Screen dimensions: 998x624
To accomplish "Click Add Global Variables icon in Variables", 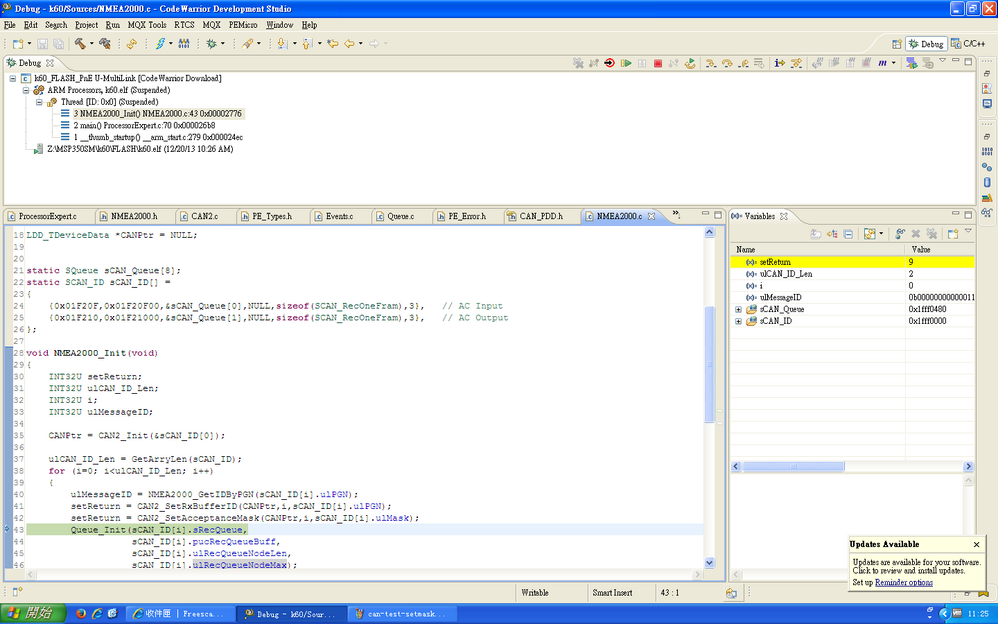I will click(x=900, y=234).
